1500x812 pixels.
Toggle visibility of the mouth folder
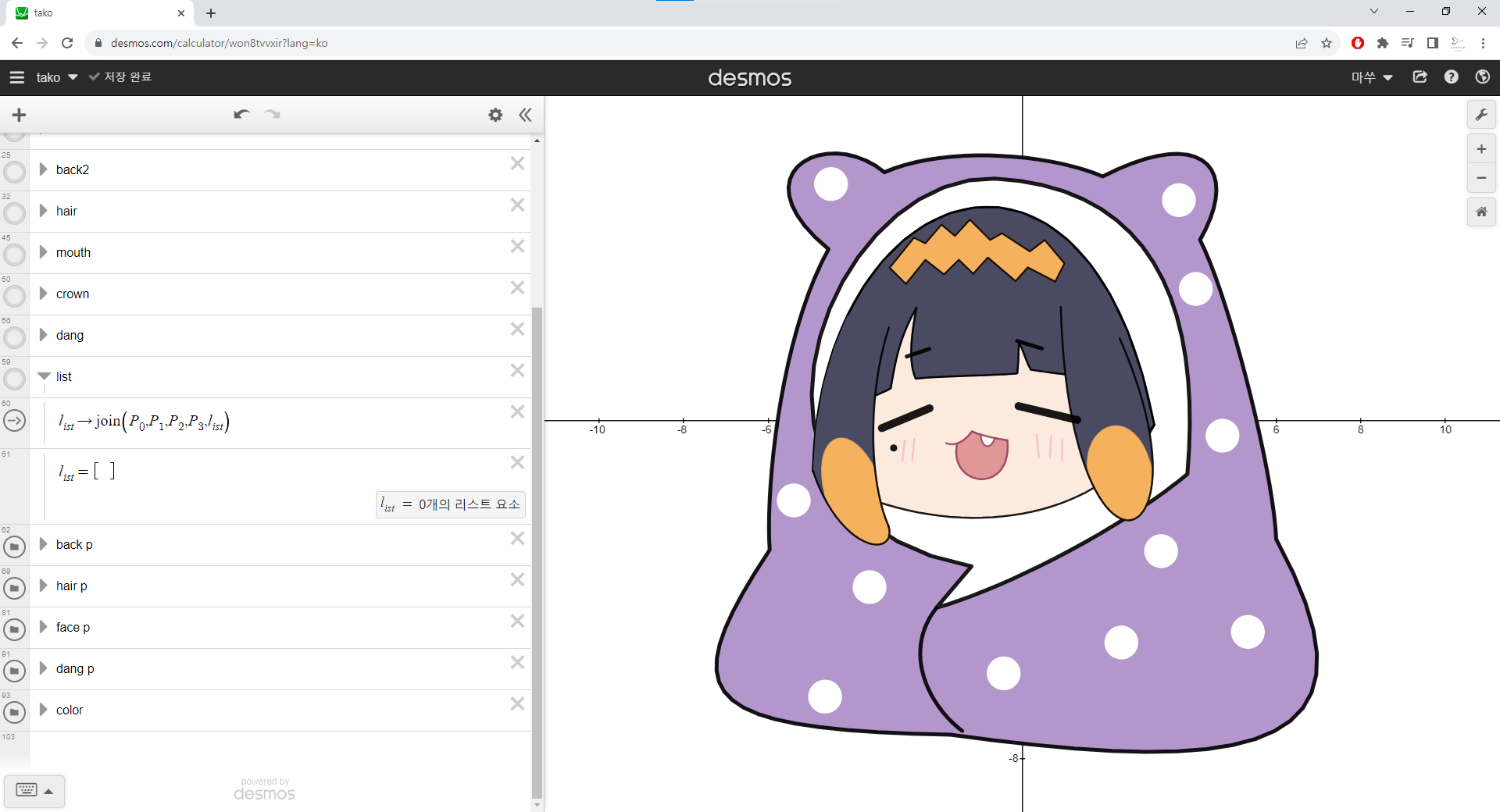(14, 255)
